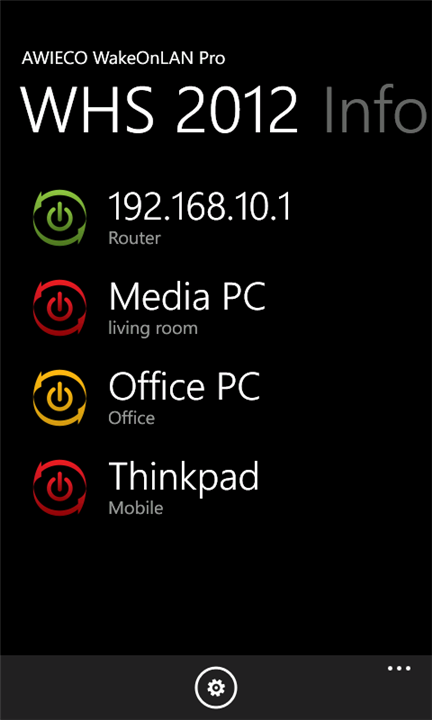Select the WHS 2012 pivot header

coord(159,110)
